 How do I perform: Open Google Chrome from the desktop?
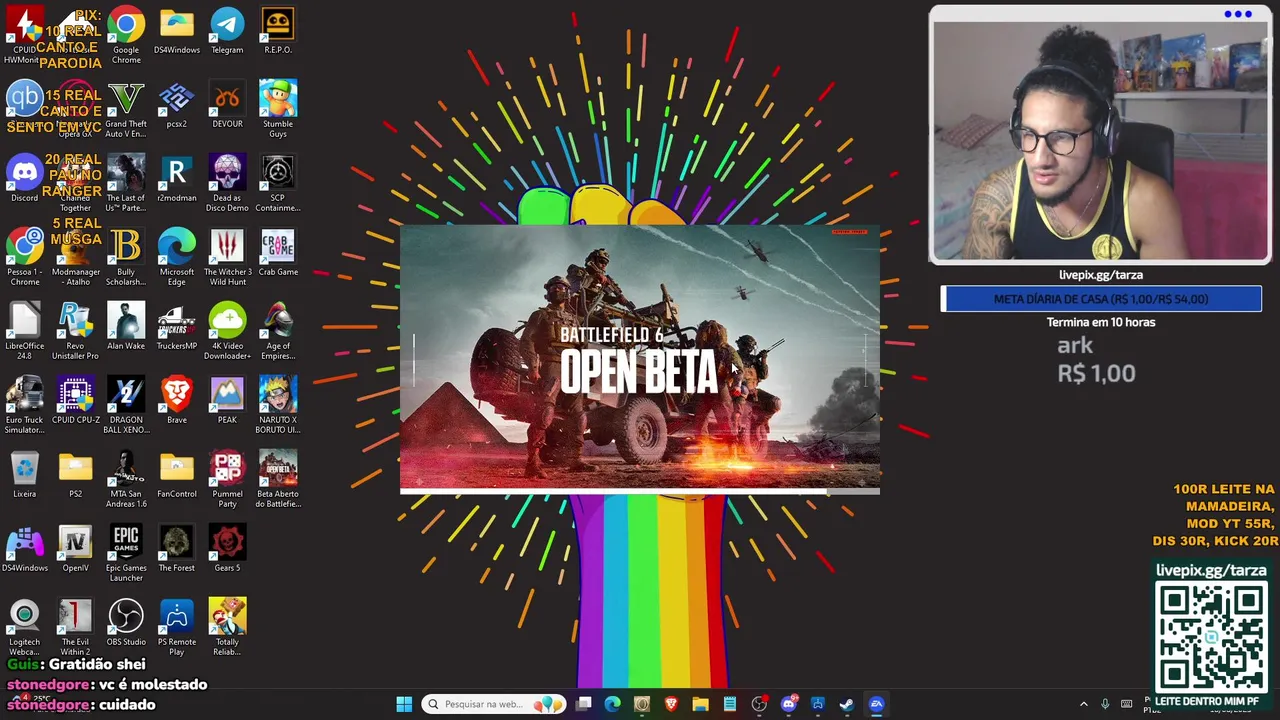tap(126, 35)
